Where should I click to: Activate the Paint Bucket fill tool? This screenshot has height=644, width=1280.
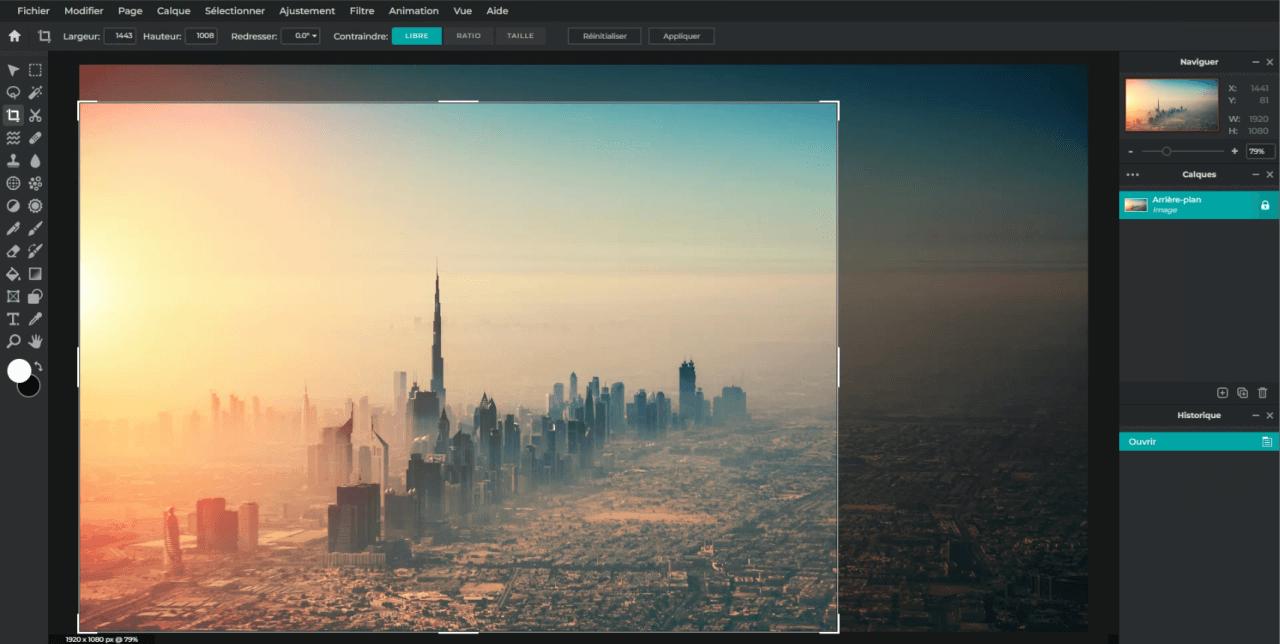(x=13, y=274)
